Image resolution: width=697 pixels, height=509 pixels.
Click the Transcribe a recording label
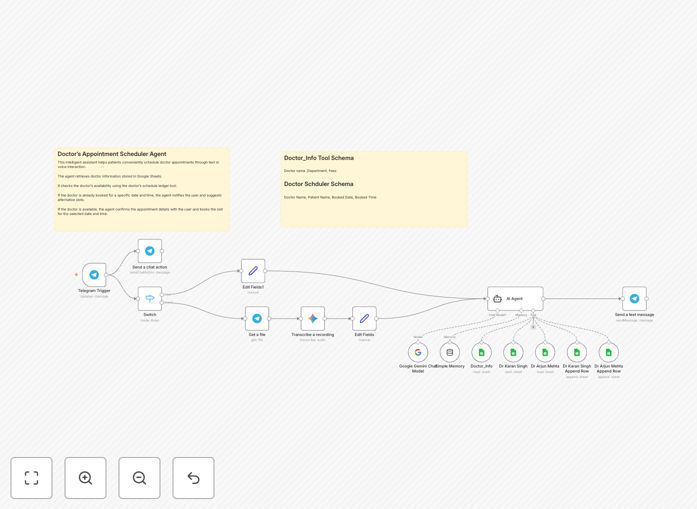coord(312,335)
